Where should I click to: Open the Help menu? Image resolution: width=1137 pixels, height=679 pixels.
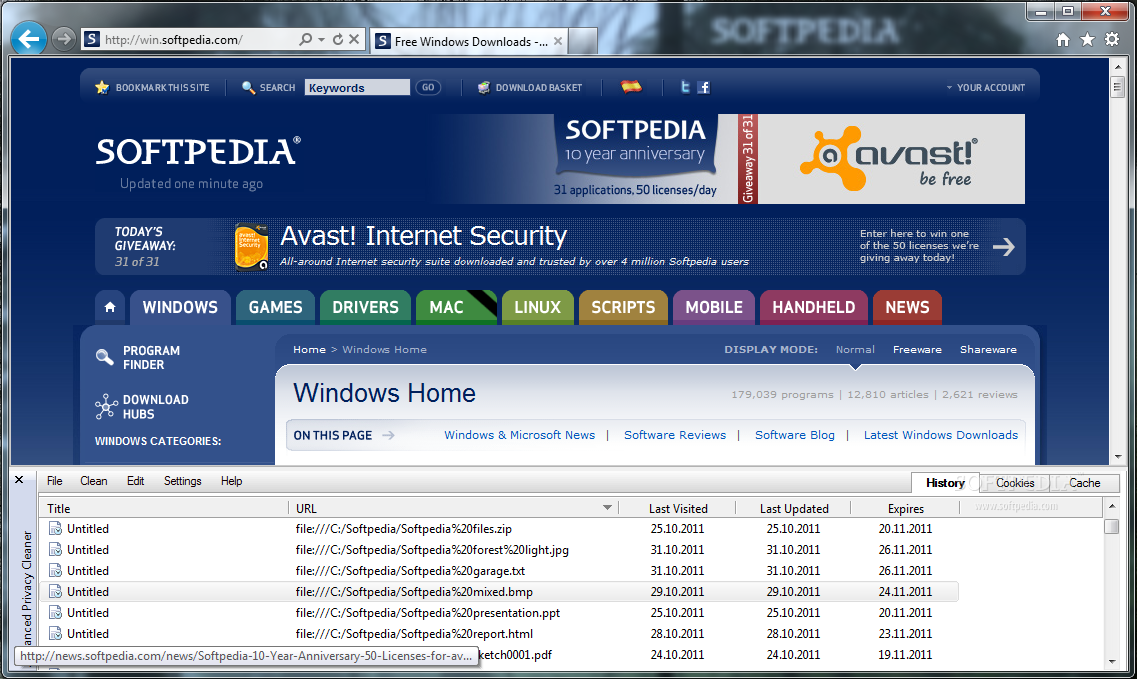pyautogui.click(x=231, y=481)
